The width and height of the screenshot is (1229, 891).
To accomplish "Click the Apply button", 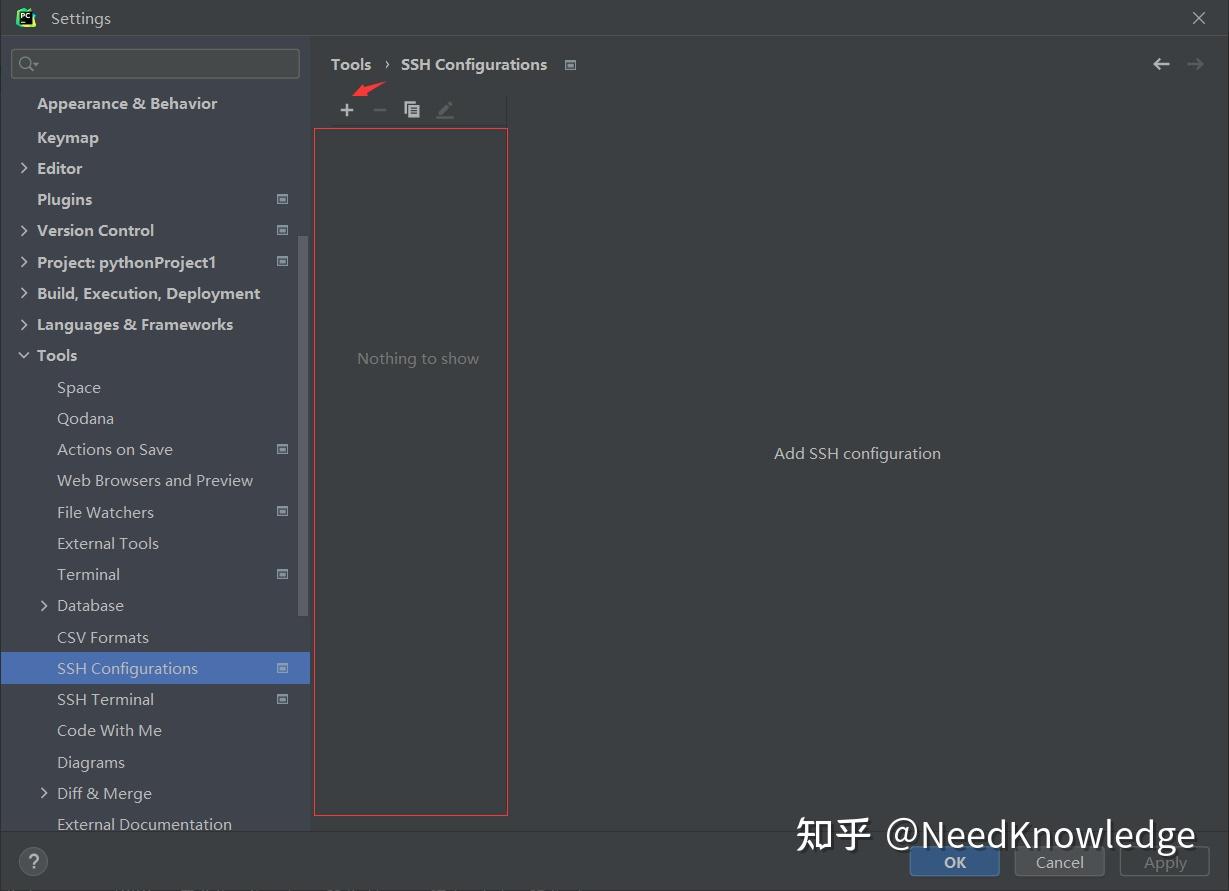I will [1164, 862].
